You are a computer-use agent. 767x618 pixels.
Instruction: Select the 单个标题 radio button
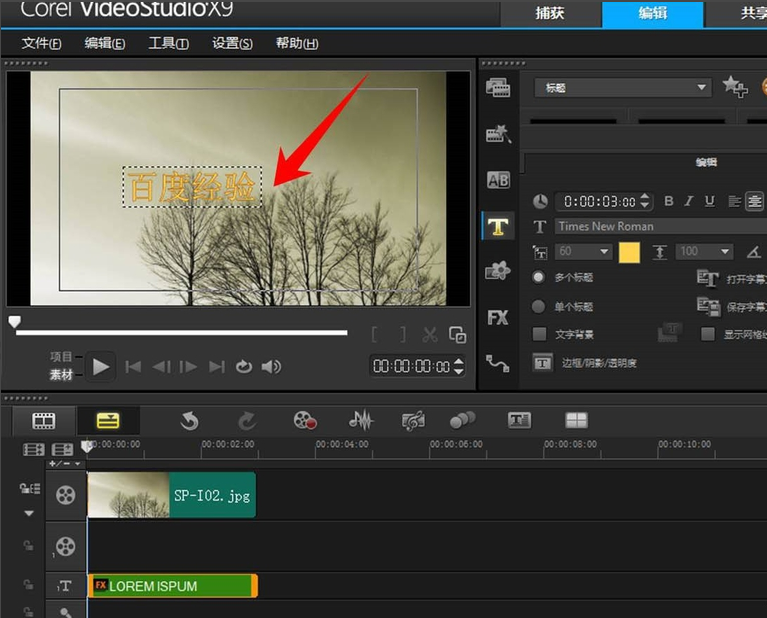coord(538,307)
